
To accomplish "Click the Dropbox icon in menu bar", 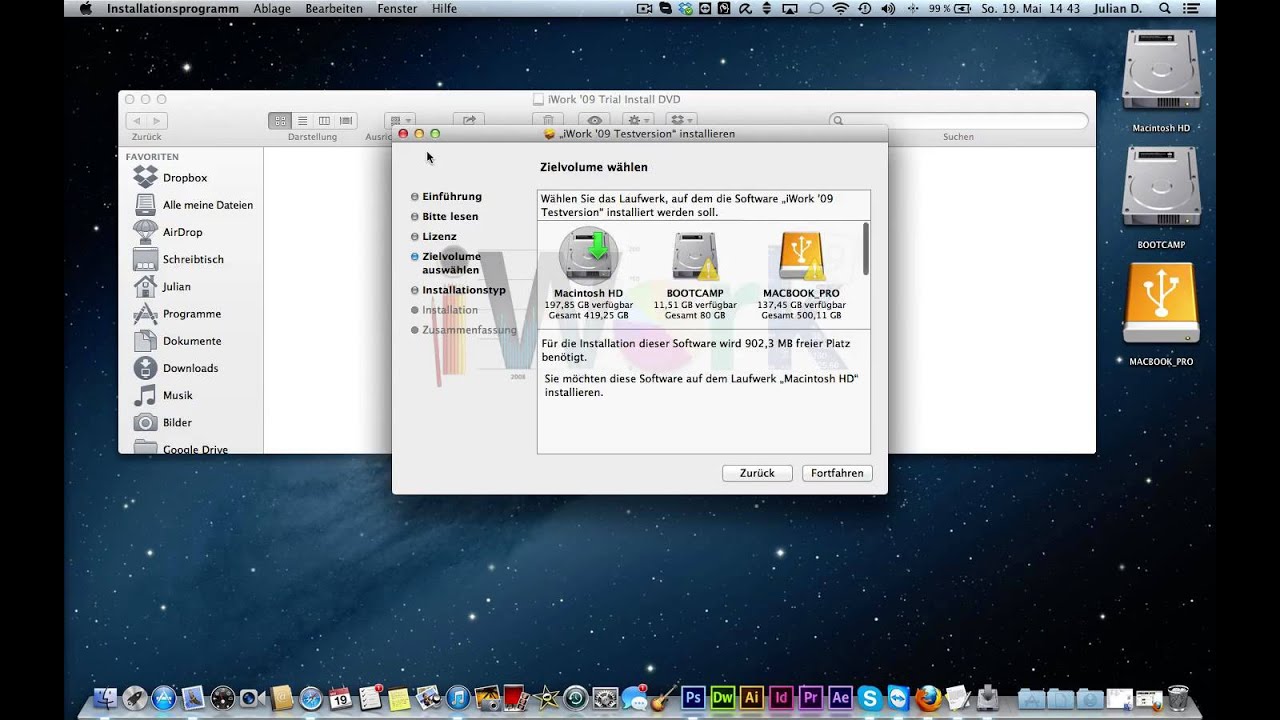I will [685, 8].
